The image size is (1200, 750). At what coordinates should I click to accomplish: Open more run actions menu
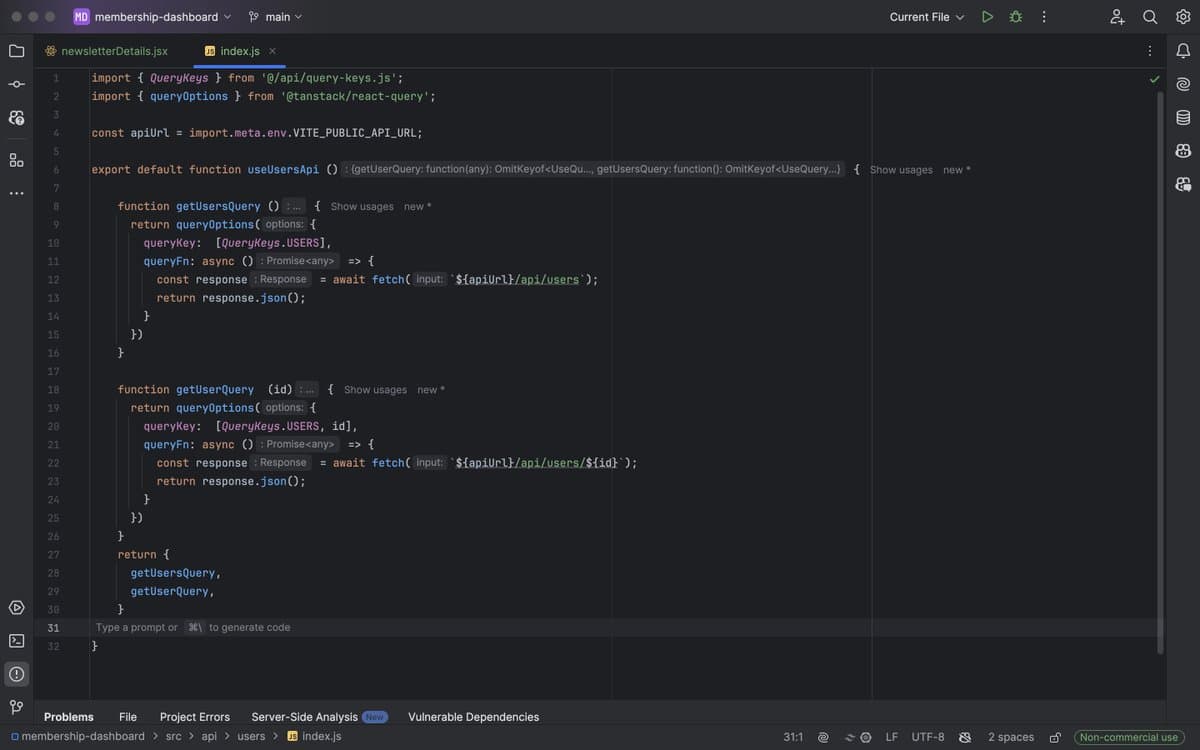click(x=1044, y=17)
